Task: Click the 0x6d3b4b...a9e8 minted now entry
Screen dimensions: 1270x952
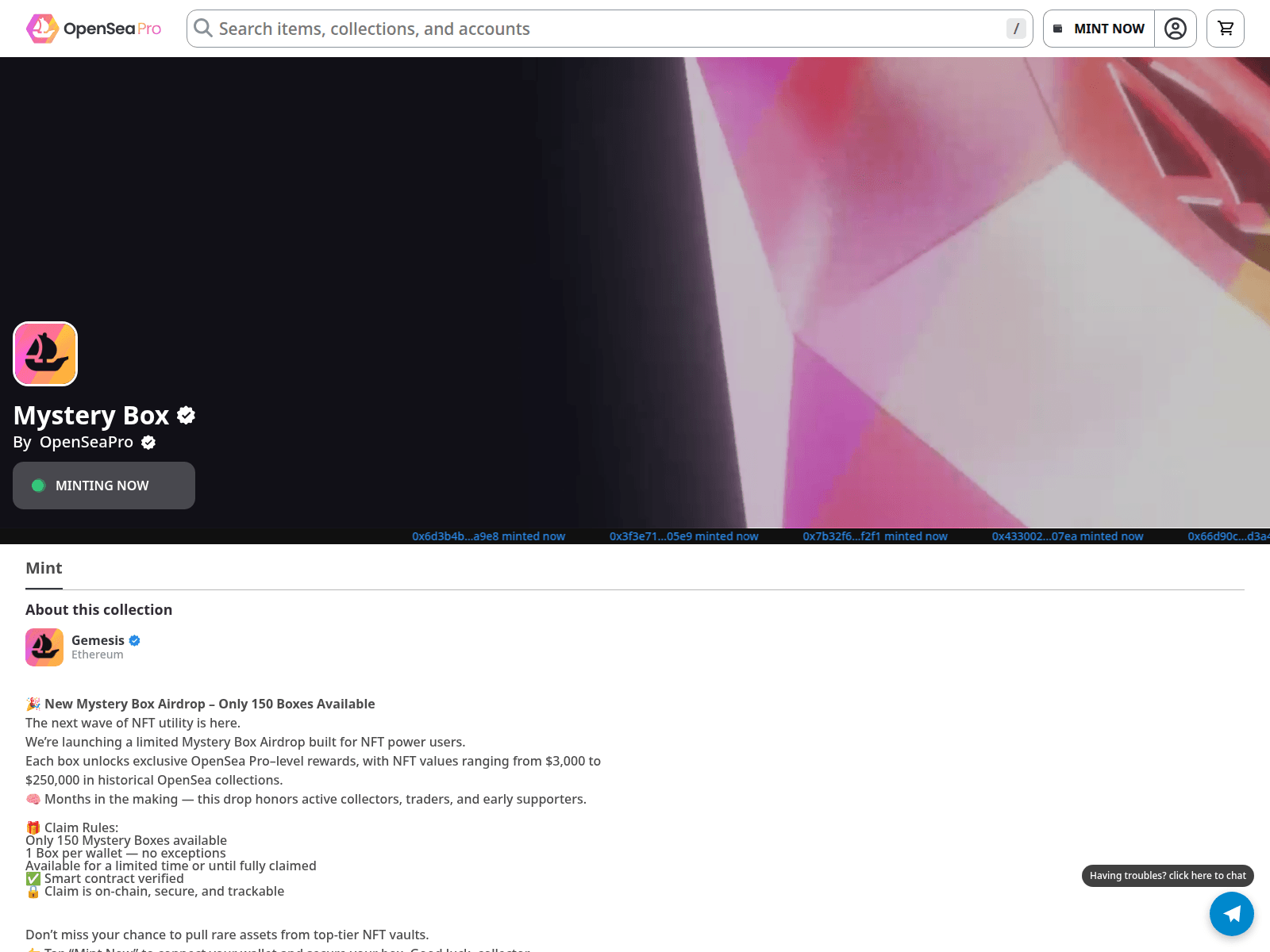Action: (x=488, y=536)
